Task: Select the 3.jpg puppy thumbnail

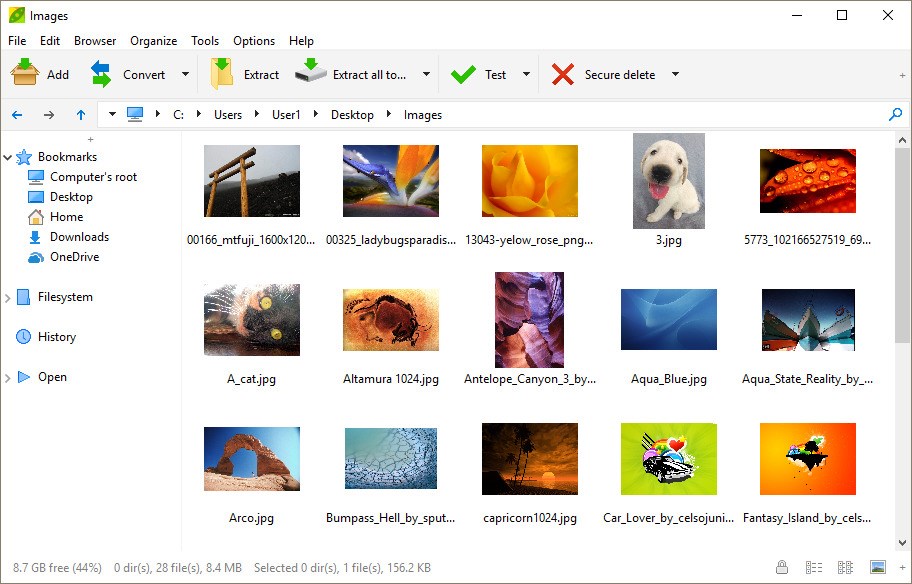Action: (x=668, y=181)
